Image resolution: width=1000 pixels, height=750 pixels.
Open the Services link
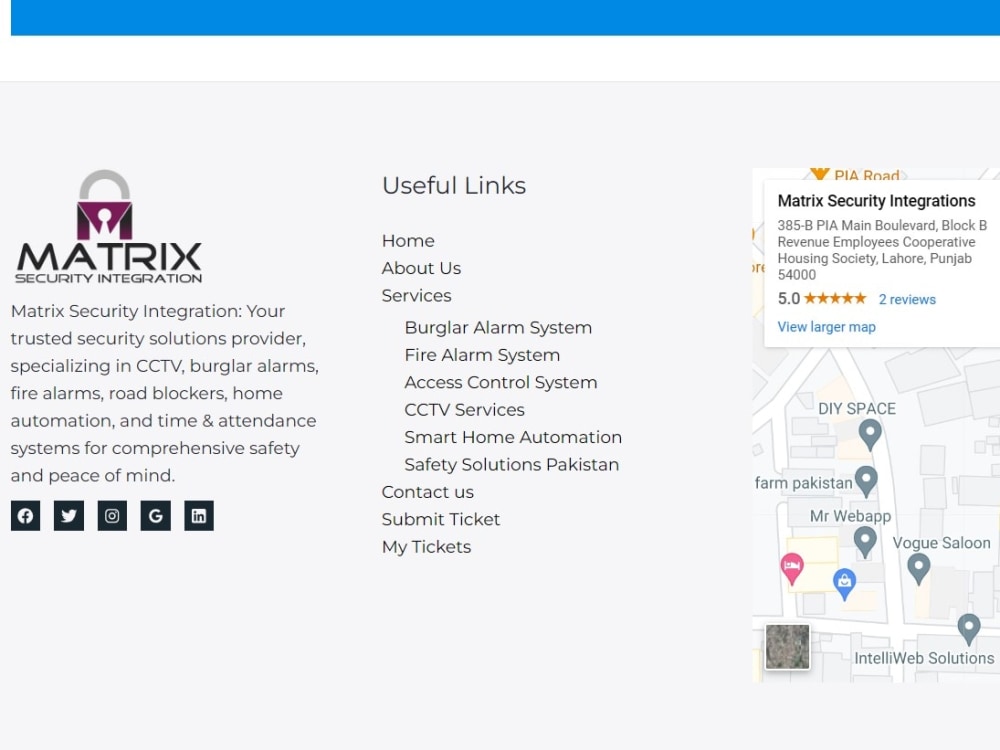[416, 295]
